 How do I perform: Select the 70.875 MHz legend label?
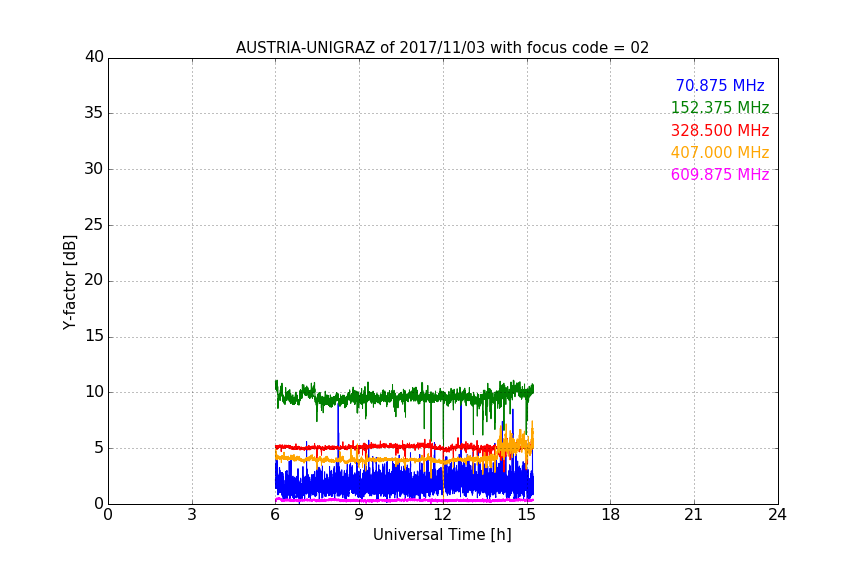point(720,85)
